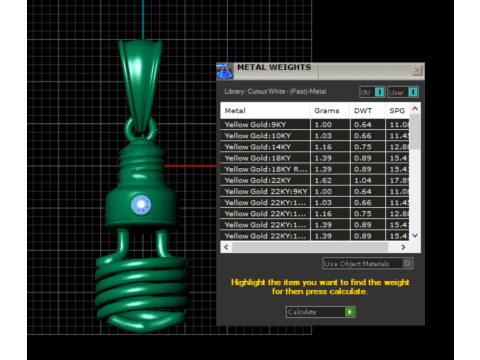480x360 pixels.
Task: Click the Calculate button label
Action: coord(302,312)
